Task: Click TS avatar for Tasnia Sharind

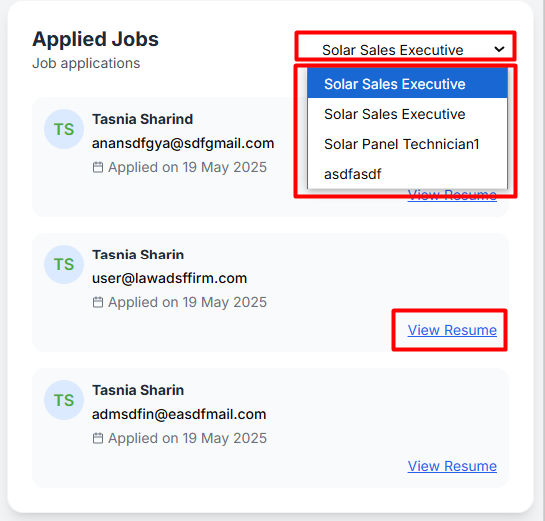Action: click(x=64, y=129)
